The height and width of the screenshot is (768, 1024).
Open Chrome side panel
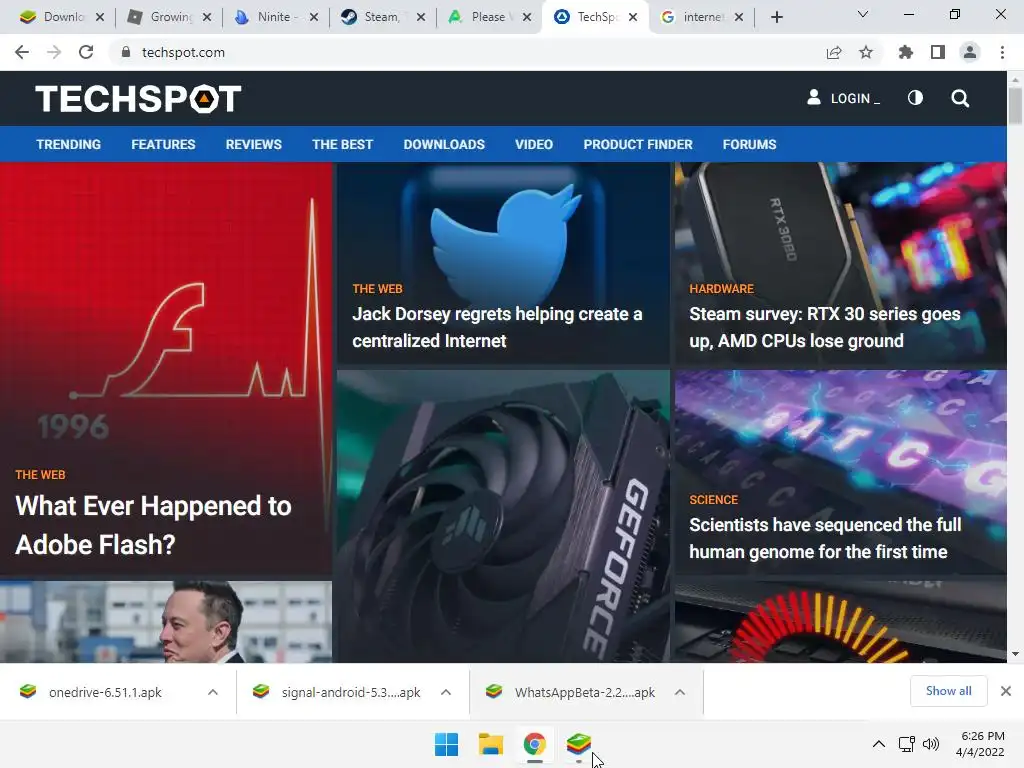tap(938, 52)
